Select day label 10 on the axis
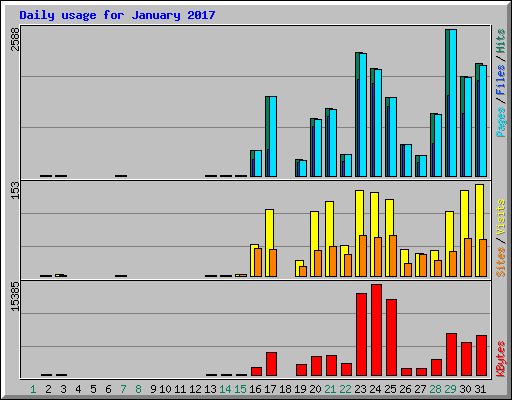Viewport: 512px width, 400px height. (165, 389)
